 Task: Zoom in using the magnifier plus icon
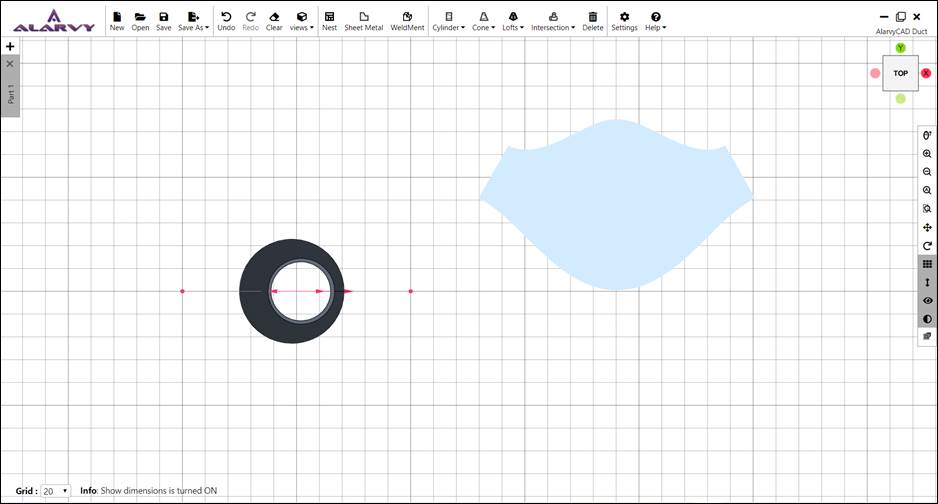pos(927,154)
